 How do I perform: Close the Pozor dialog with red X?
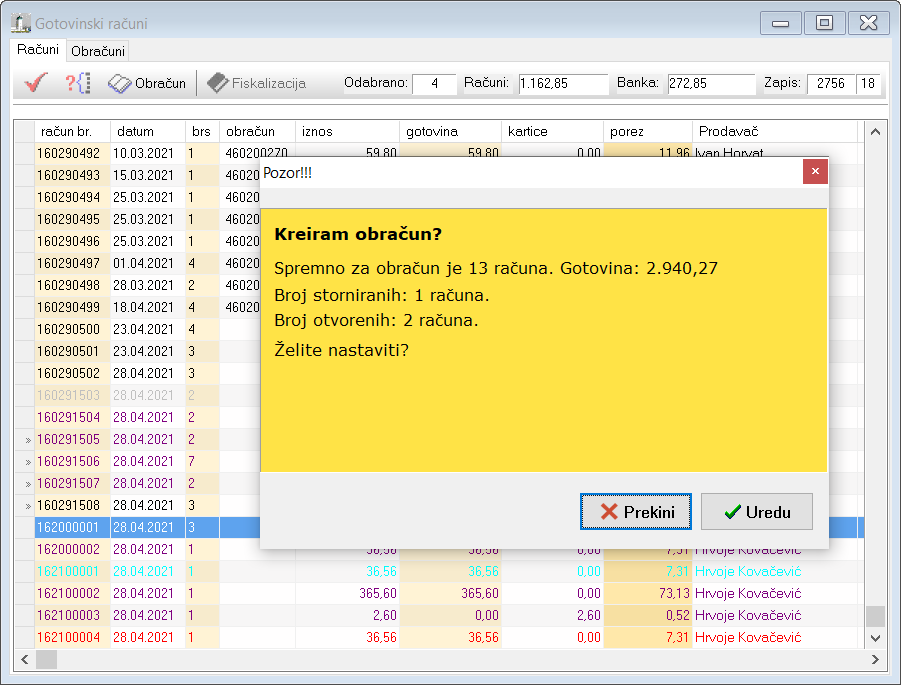(x=815, y=172)
